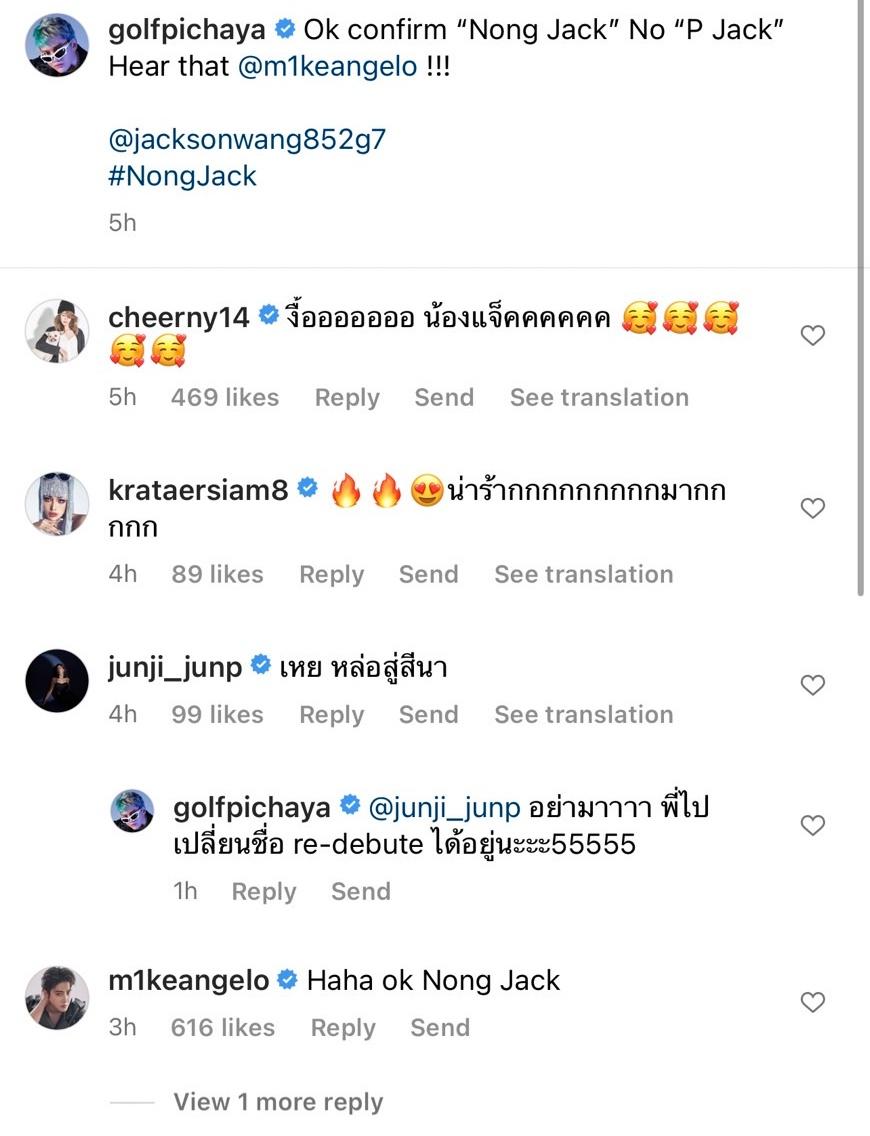The width and height of the screenshot is (870, 1136).
Task: Open golfpichaya's small avatar in reply
Action: [132, 810]
